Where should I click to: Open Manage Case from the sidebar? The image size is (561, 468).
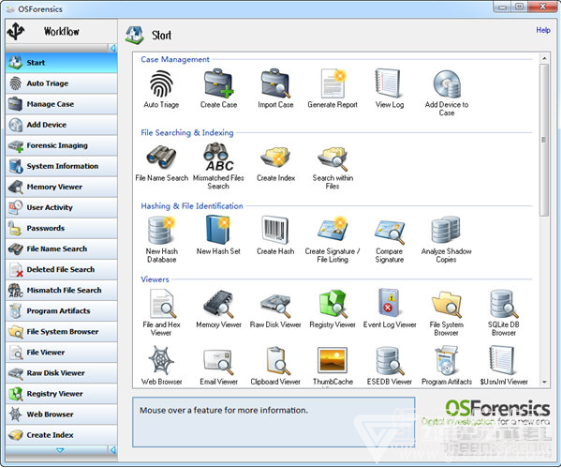click(x=62, y=104)
